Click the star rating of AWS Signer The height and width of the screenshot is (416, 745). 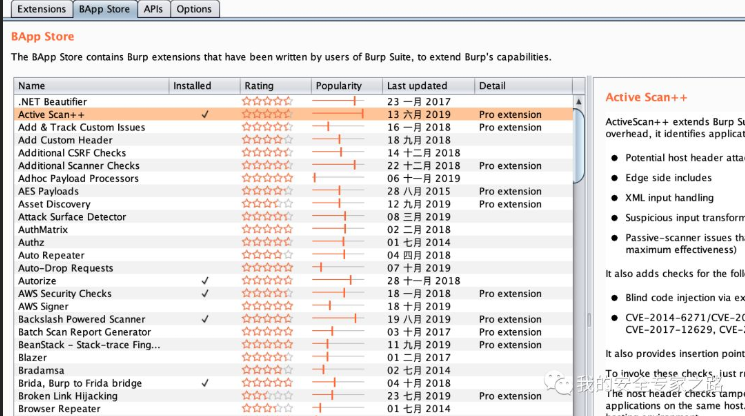pos(267,306)
